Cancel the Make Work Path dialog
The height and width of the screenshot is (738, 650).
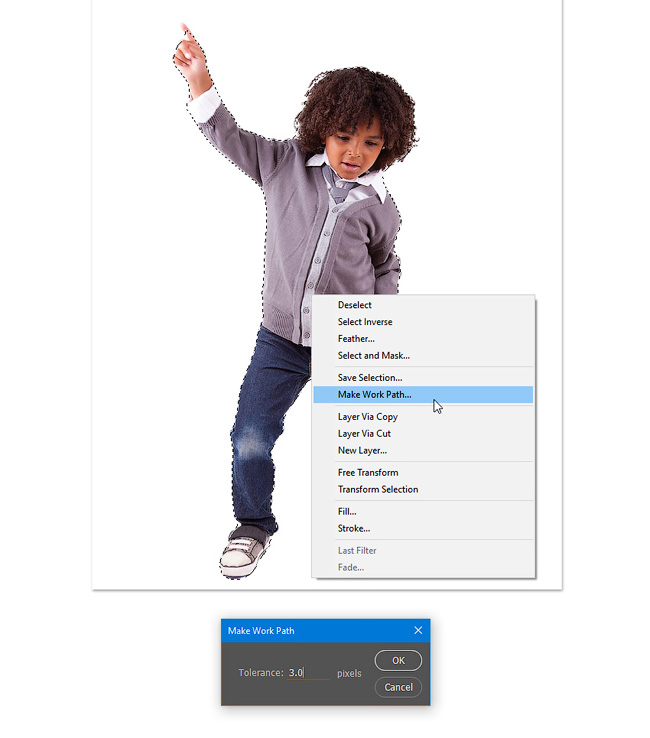(x=398, y=688)
